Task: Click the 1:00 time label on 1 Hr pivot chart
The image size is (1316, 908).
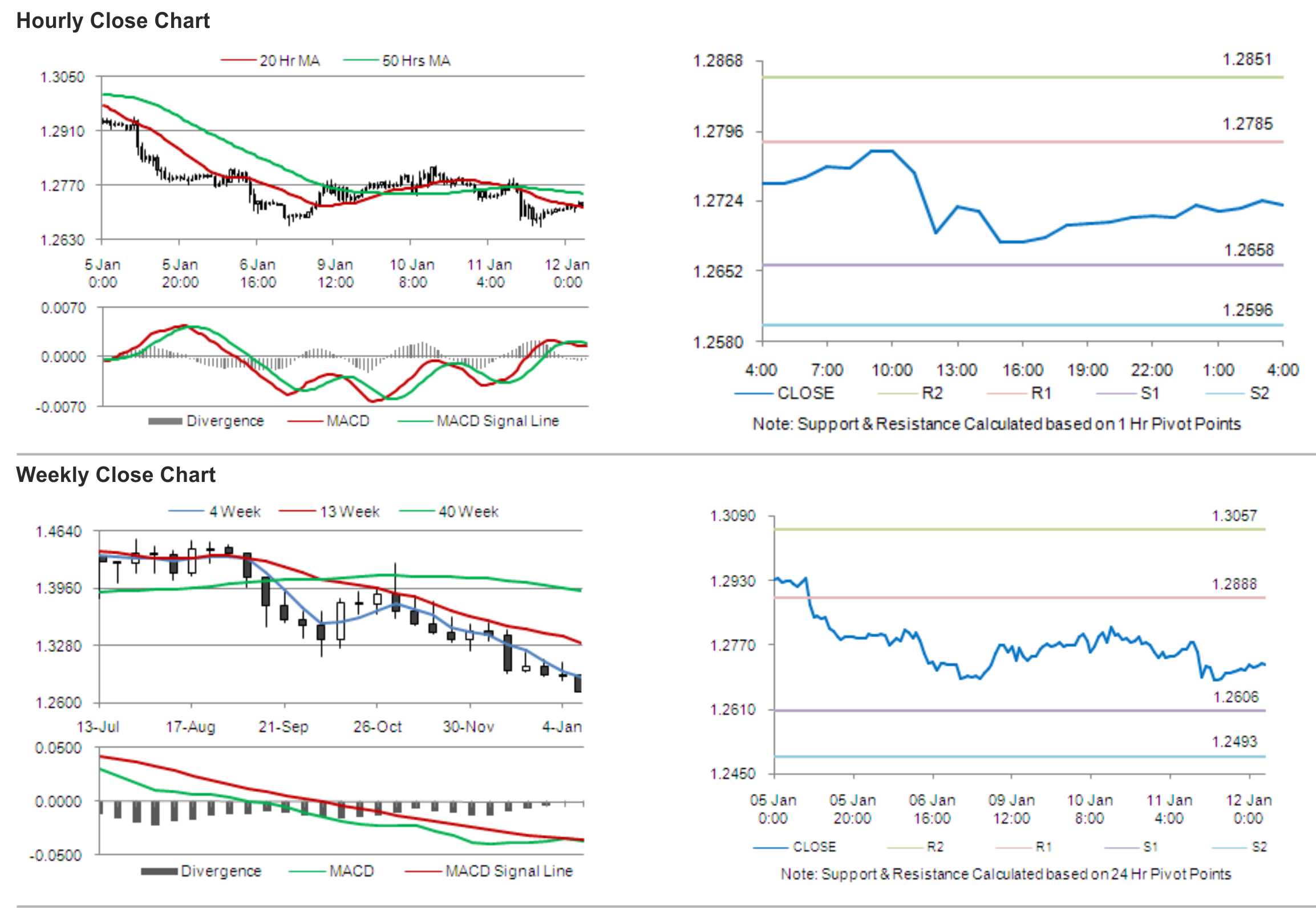Action: (1218, 370)
